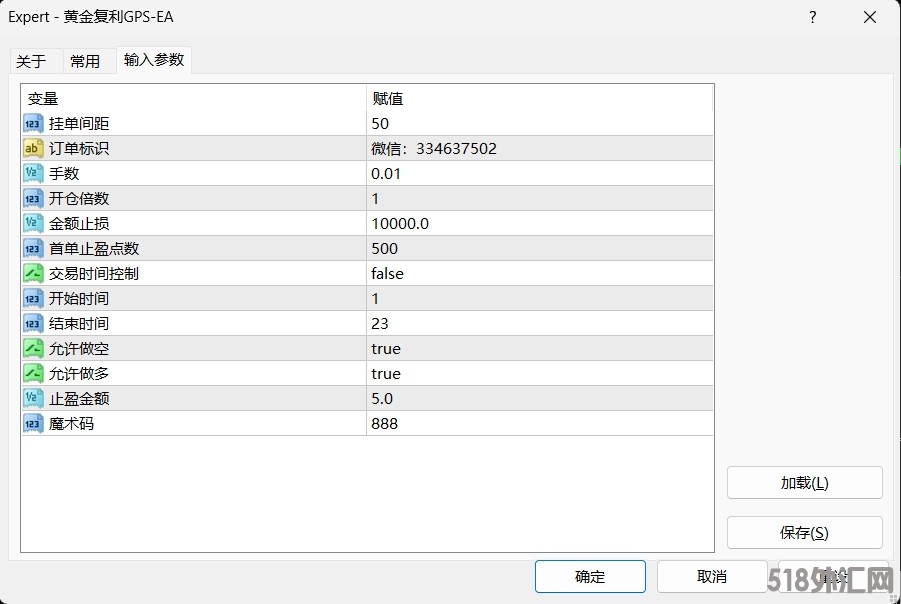Click the boolean icon beside 交易时间控制
Screen dimensions: 901x604
click(33, 274)
